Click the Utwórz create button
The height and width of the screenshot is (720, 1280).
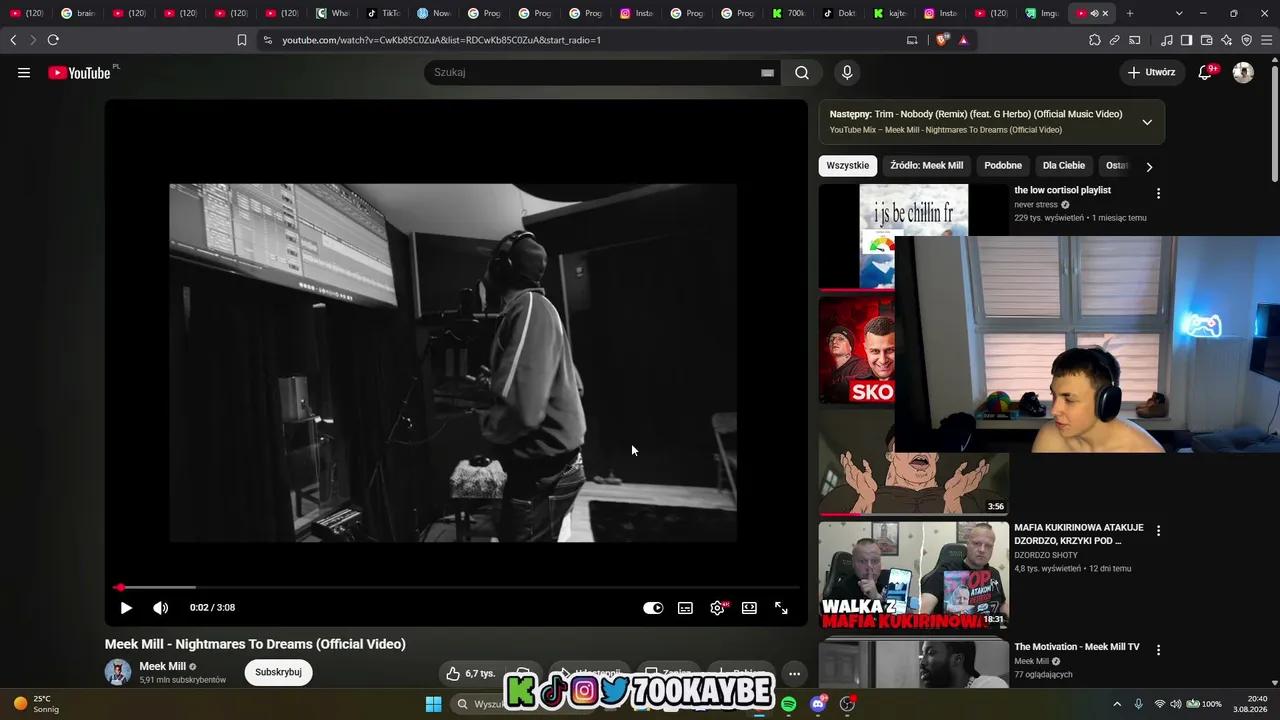[1151, 72]
